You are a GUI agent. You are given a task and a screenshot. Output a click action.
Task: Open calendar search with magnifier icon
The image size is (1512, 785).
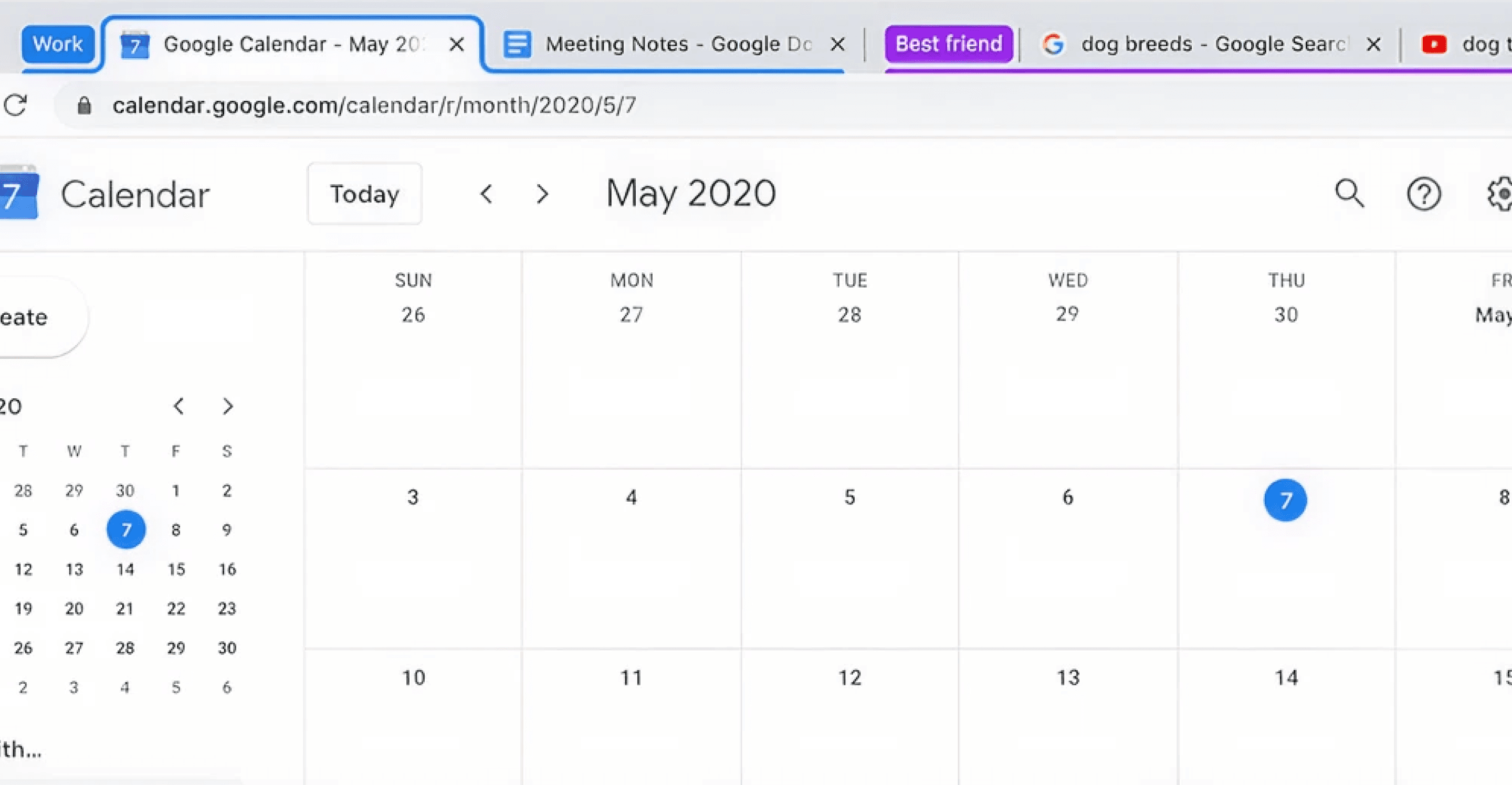pos(1349,194)
